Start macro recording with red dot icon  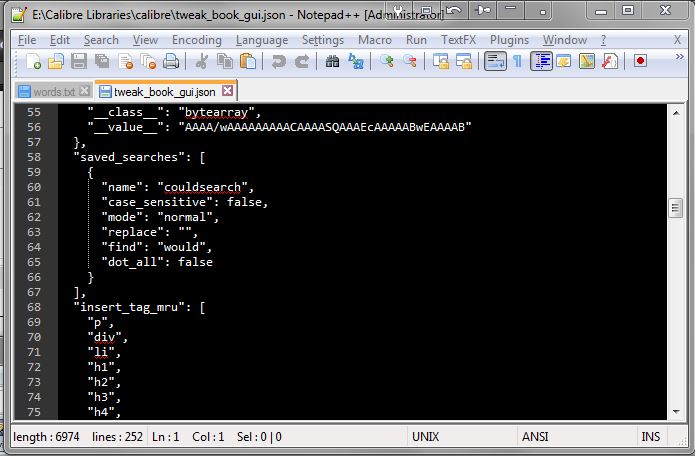click(x=640, y=61)
